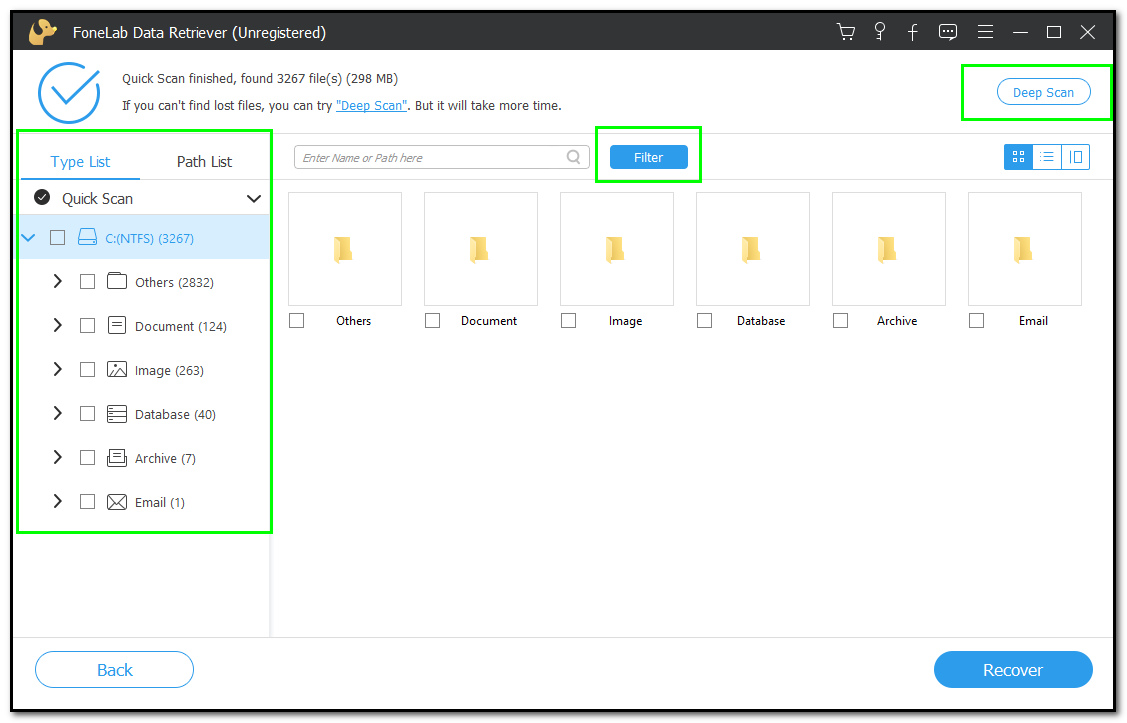Focus the name or path search field

(x=441, y=157)
